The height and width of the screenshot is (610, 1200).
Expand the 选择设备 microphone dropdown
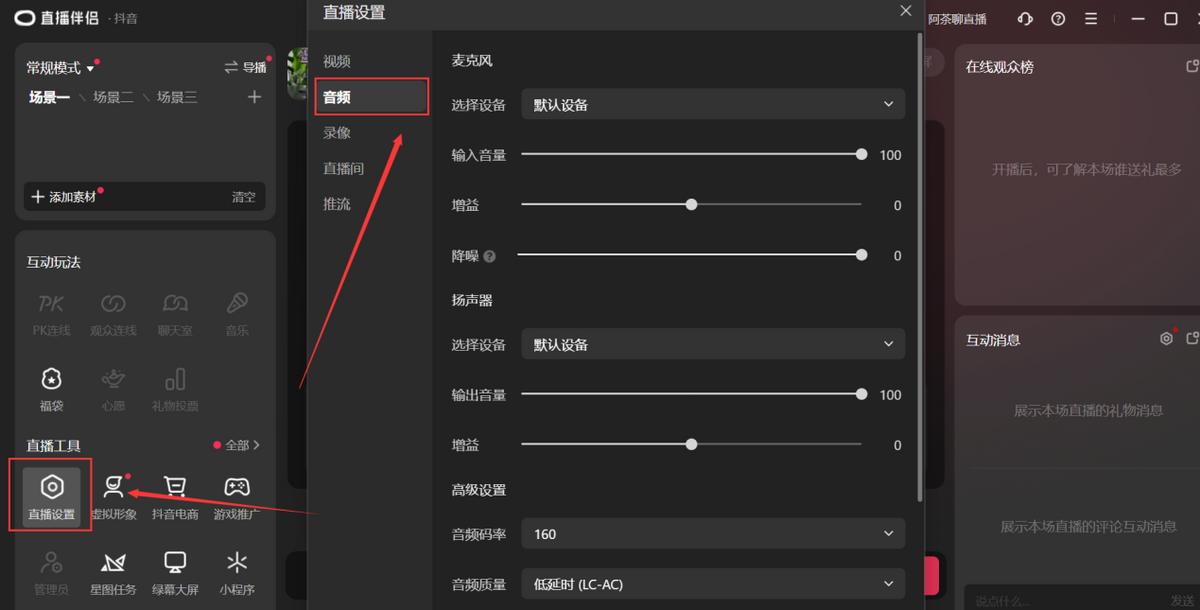(x=713, y=104)
